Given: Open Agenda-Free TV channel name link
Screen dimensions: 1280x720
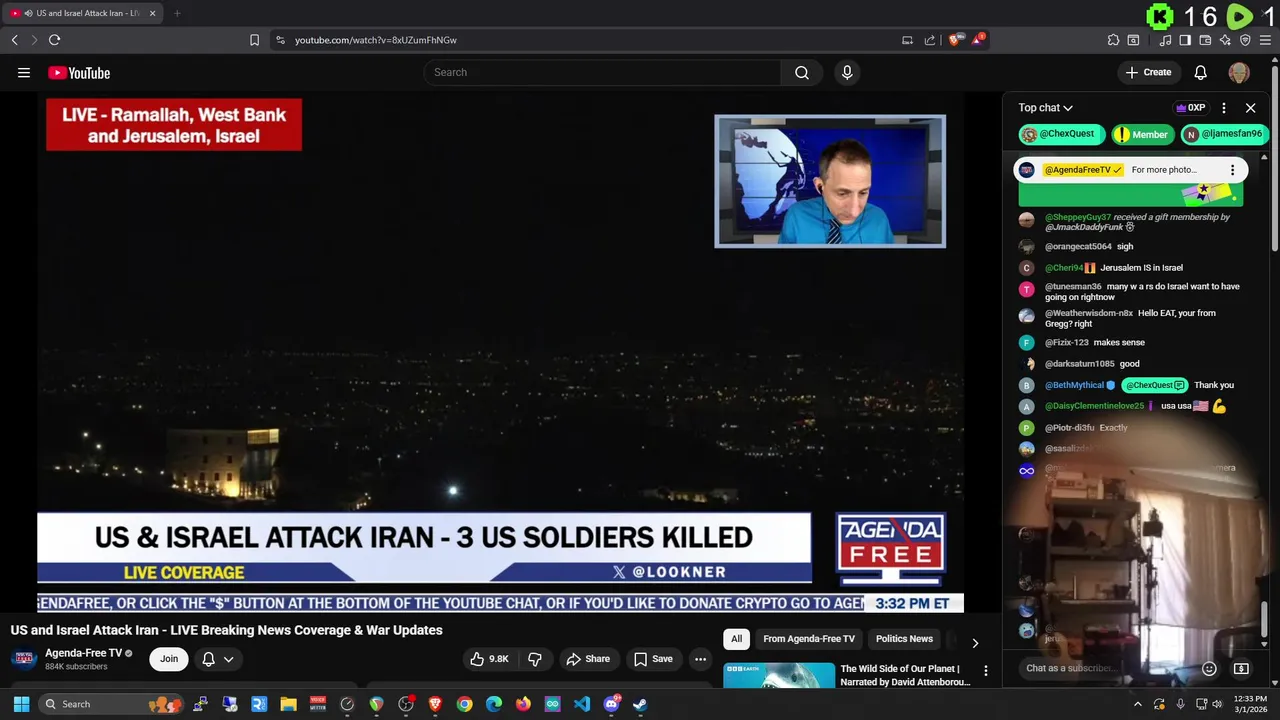Looking at the screenshot, I should tap(83, 653).
